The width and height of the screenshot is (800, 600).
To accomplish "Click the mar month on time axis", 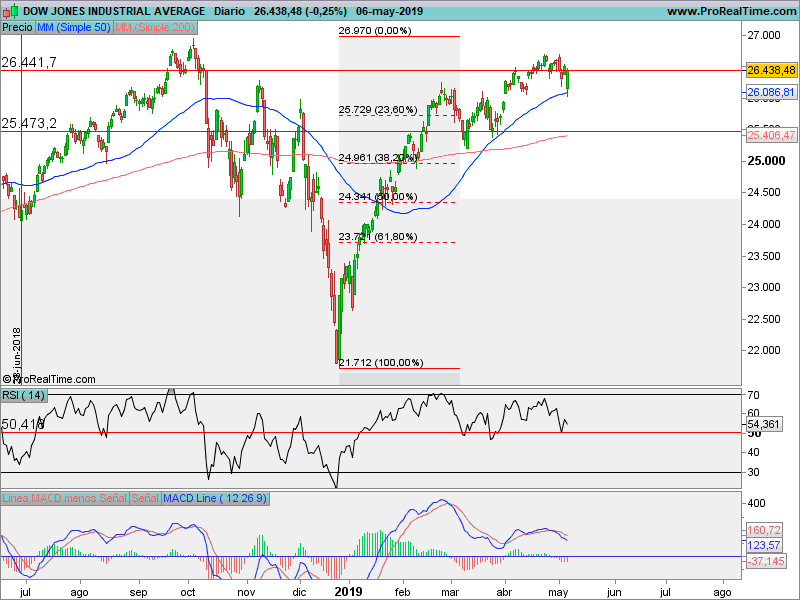I will (x=449, y=592).
